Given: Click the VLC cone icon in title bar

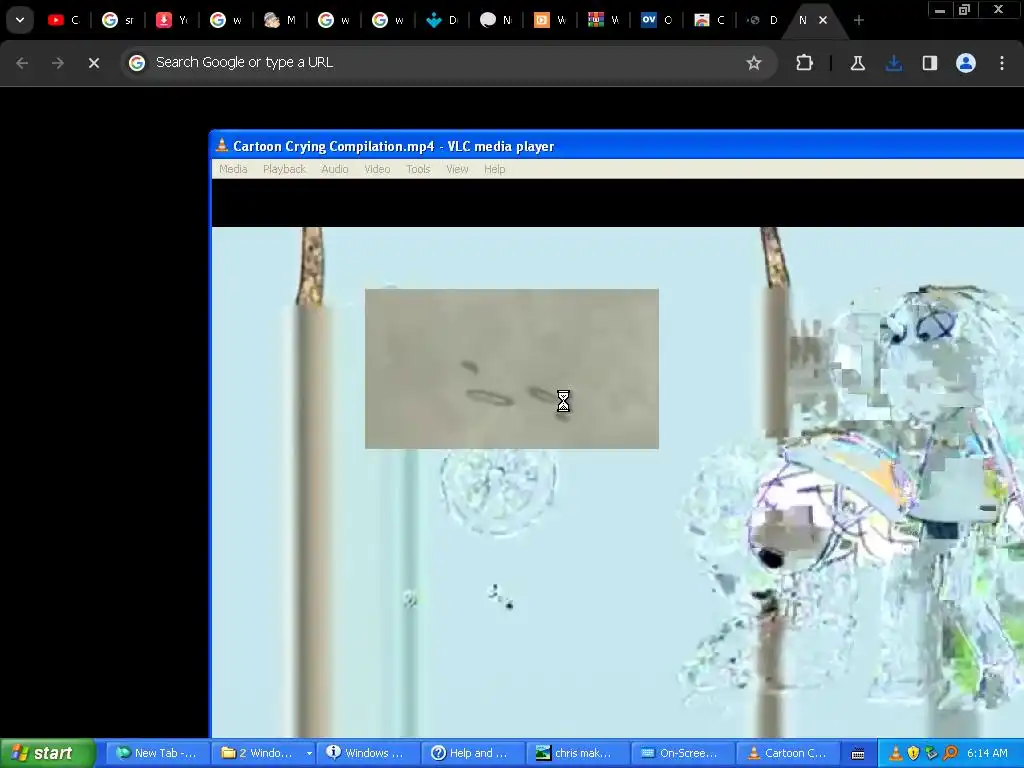Looking at the screenshot, I should pos(222,145).
